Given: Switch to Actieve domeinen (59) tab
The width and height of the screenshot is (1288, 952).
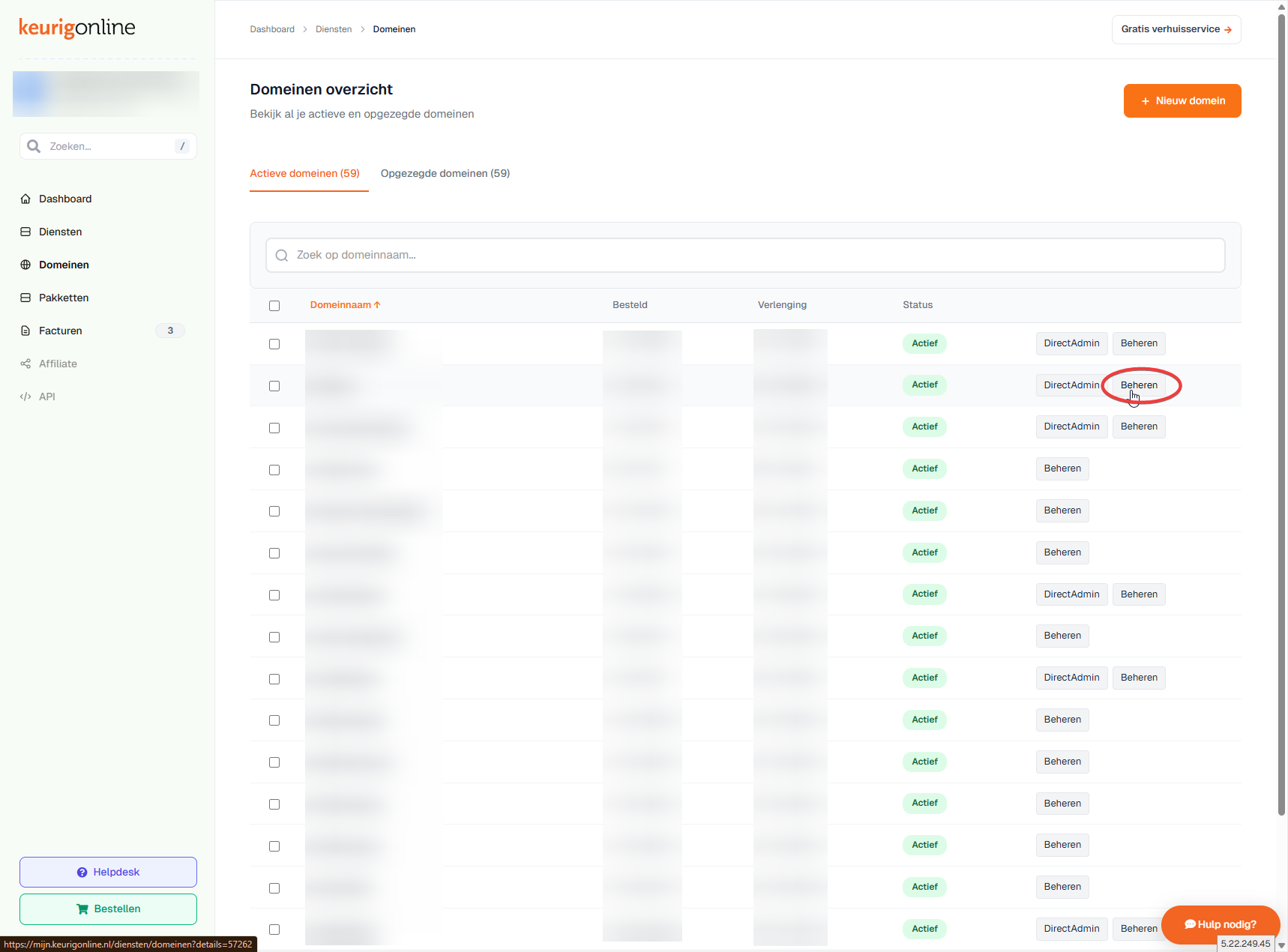Looking at the screenshot, I should click(x=304, y=173).
